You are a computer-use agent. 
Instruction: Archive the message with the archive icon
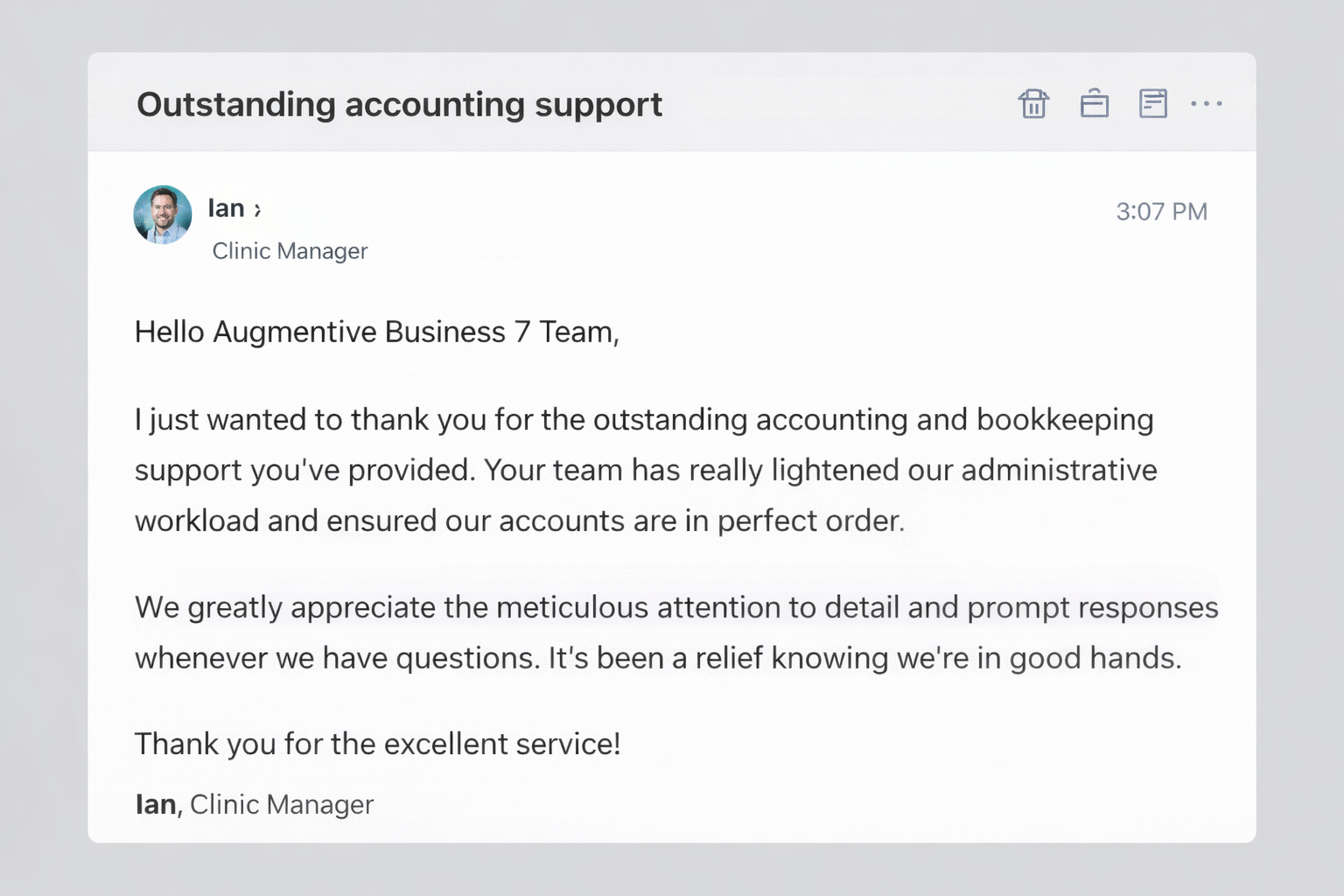click(x=1094, y=103)
